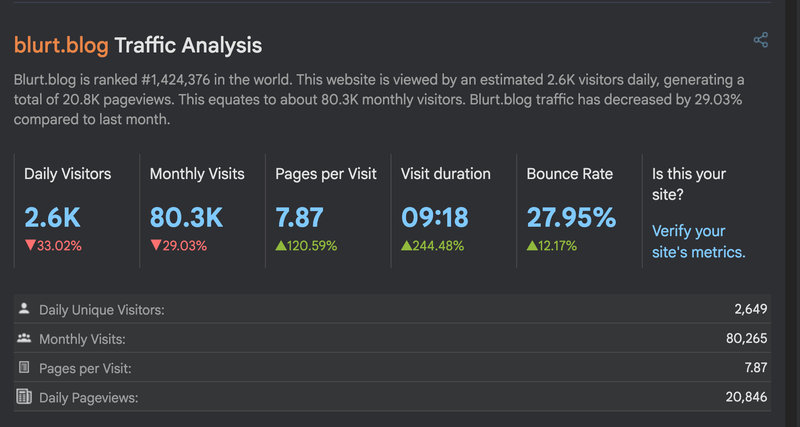Click the Daily Unique Visitors: row label
This screenshot has width=800, height=427.
pos(102,310)
